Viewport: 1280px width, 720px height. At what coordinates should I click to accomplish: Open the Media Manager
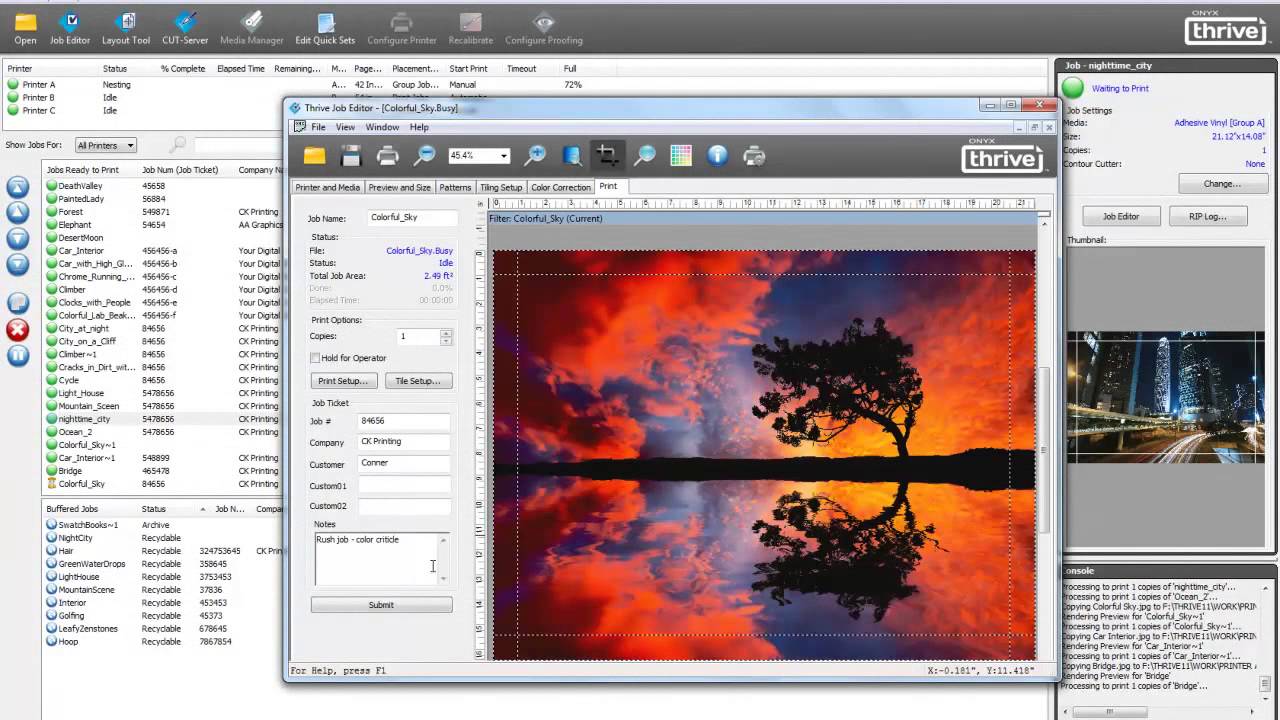coord(251,27)
